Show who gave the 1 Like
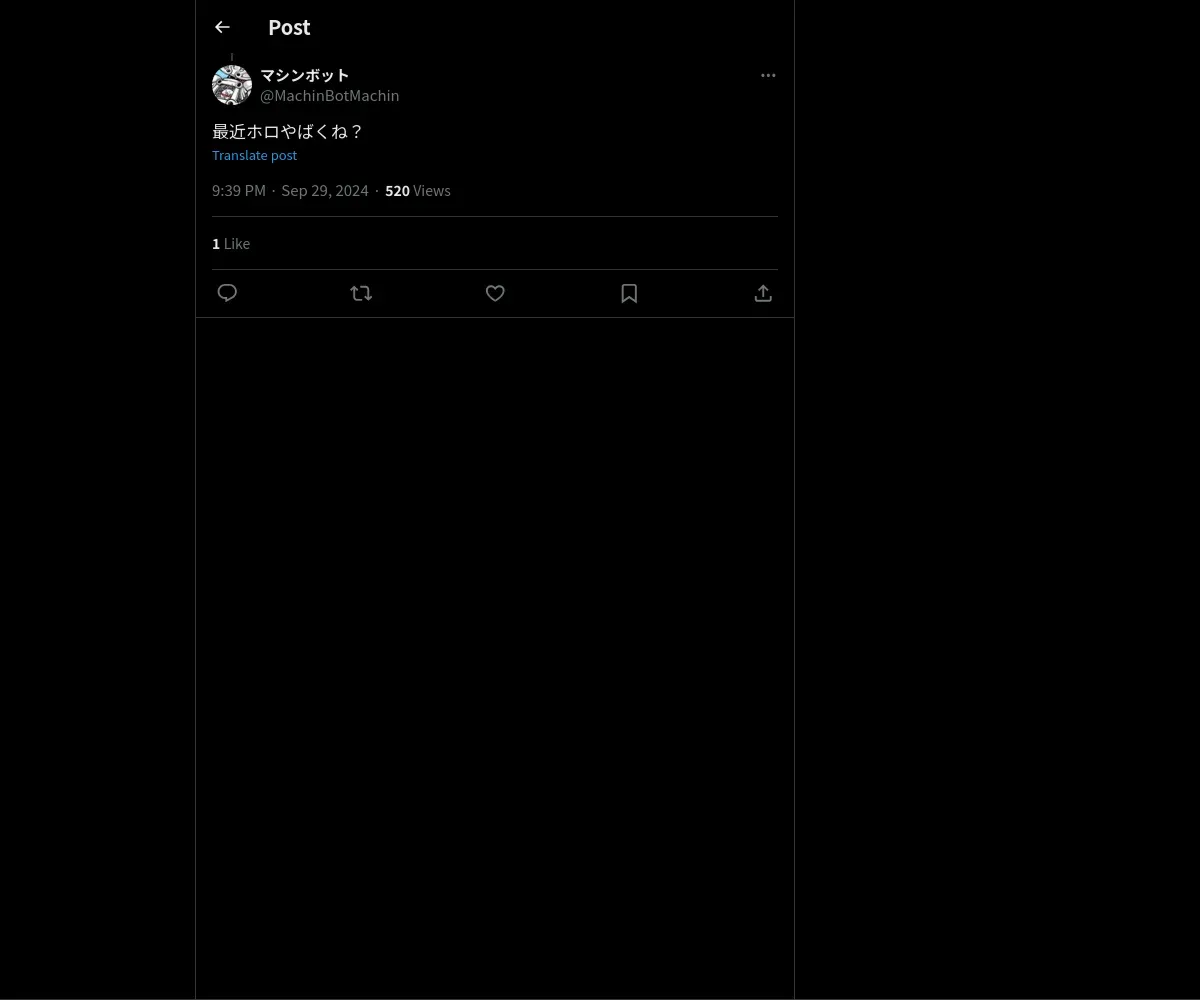This screenshot has width=1200, height=1000. pos(231,243)
